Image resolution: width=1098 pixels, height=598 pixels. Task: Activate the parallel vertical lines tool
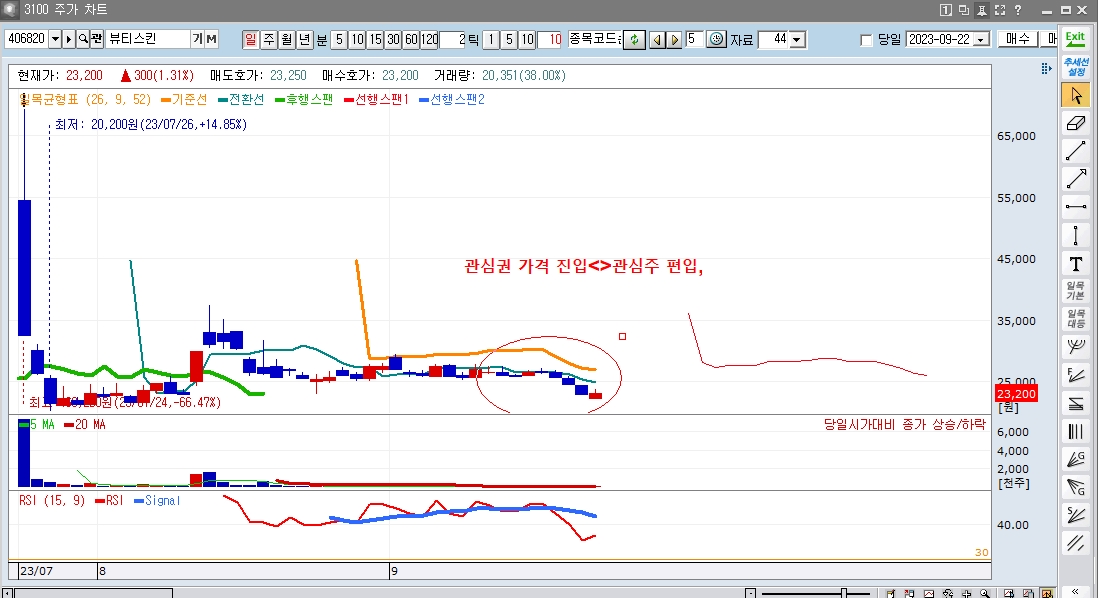(1076, 432)
